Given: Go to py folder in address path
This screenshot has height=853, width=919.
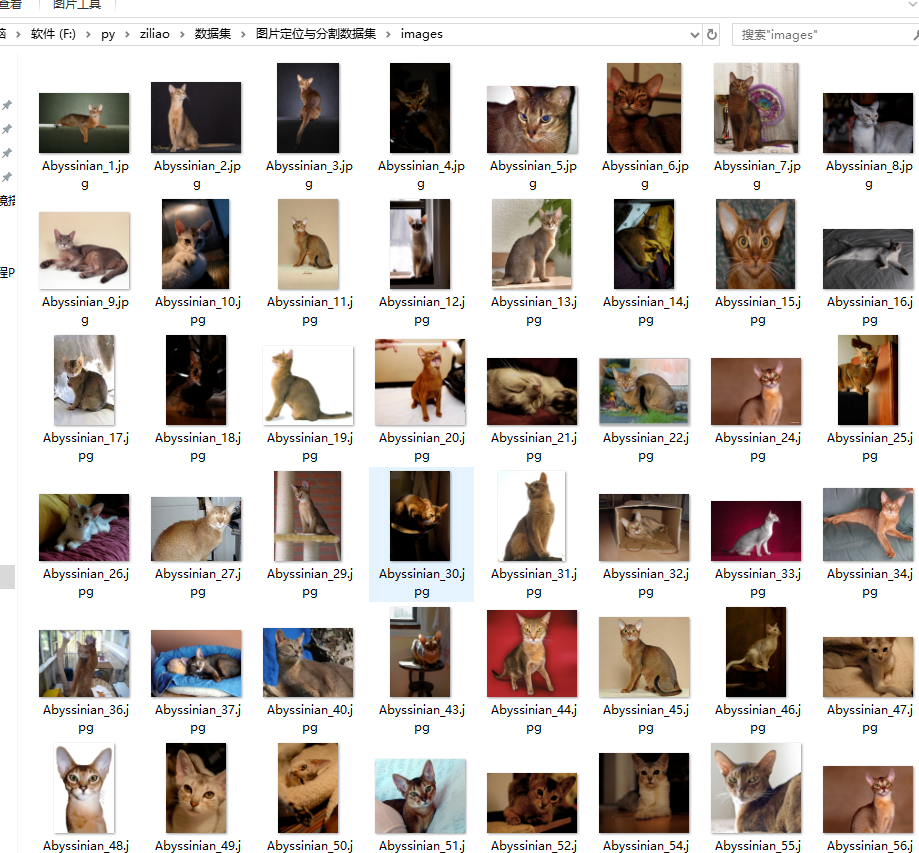Looking at the screenshot, I should (x=108, y=34).
